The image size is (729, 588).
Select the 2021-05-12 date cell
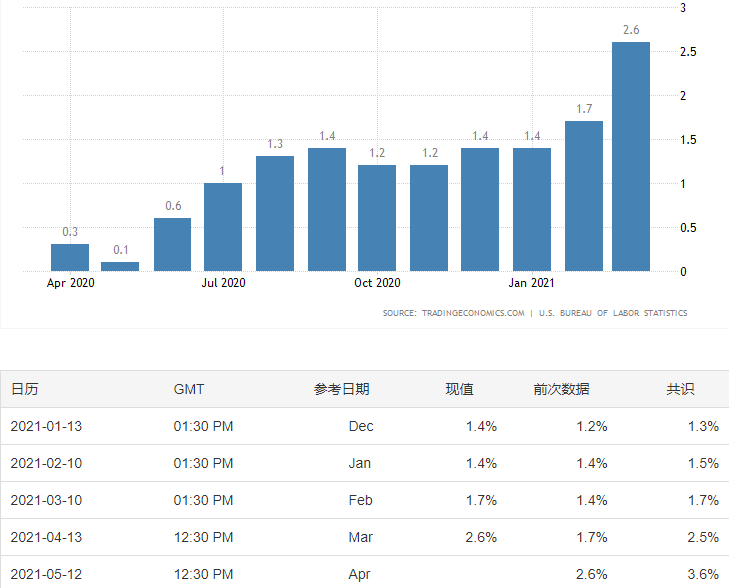click(46, 574)
